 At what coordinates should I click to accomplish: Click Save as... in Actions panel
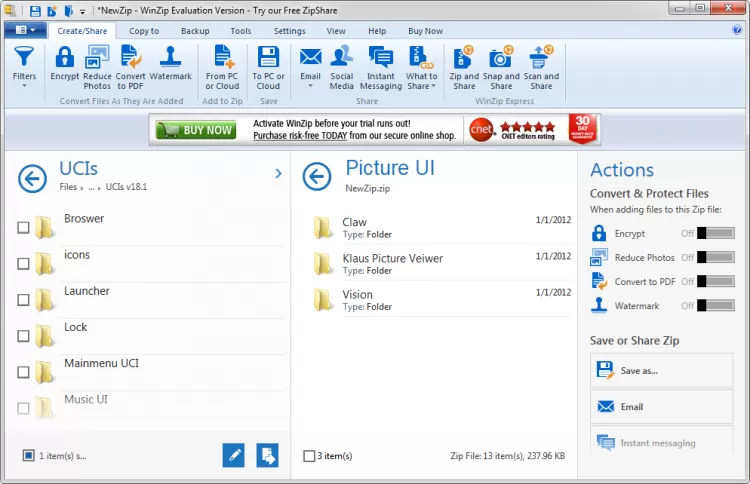662,370
